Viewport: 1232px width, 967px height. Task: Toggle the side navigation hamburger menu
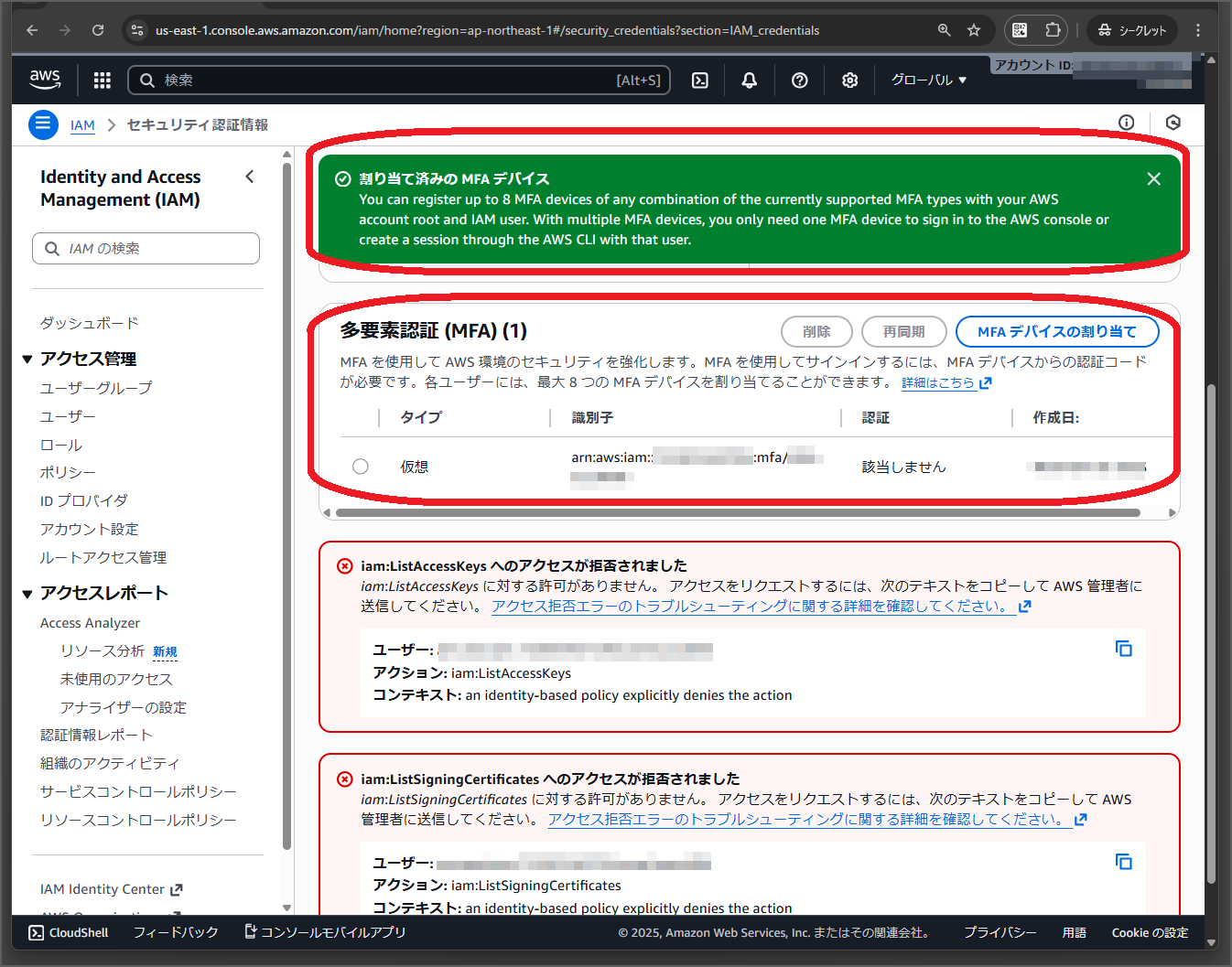(x=43, y=124)
